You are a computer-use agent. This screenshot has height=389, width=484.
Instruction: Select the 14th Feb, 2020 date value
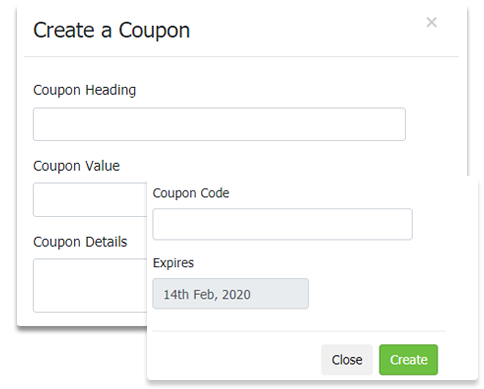[x=207, y=294]
